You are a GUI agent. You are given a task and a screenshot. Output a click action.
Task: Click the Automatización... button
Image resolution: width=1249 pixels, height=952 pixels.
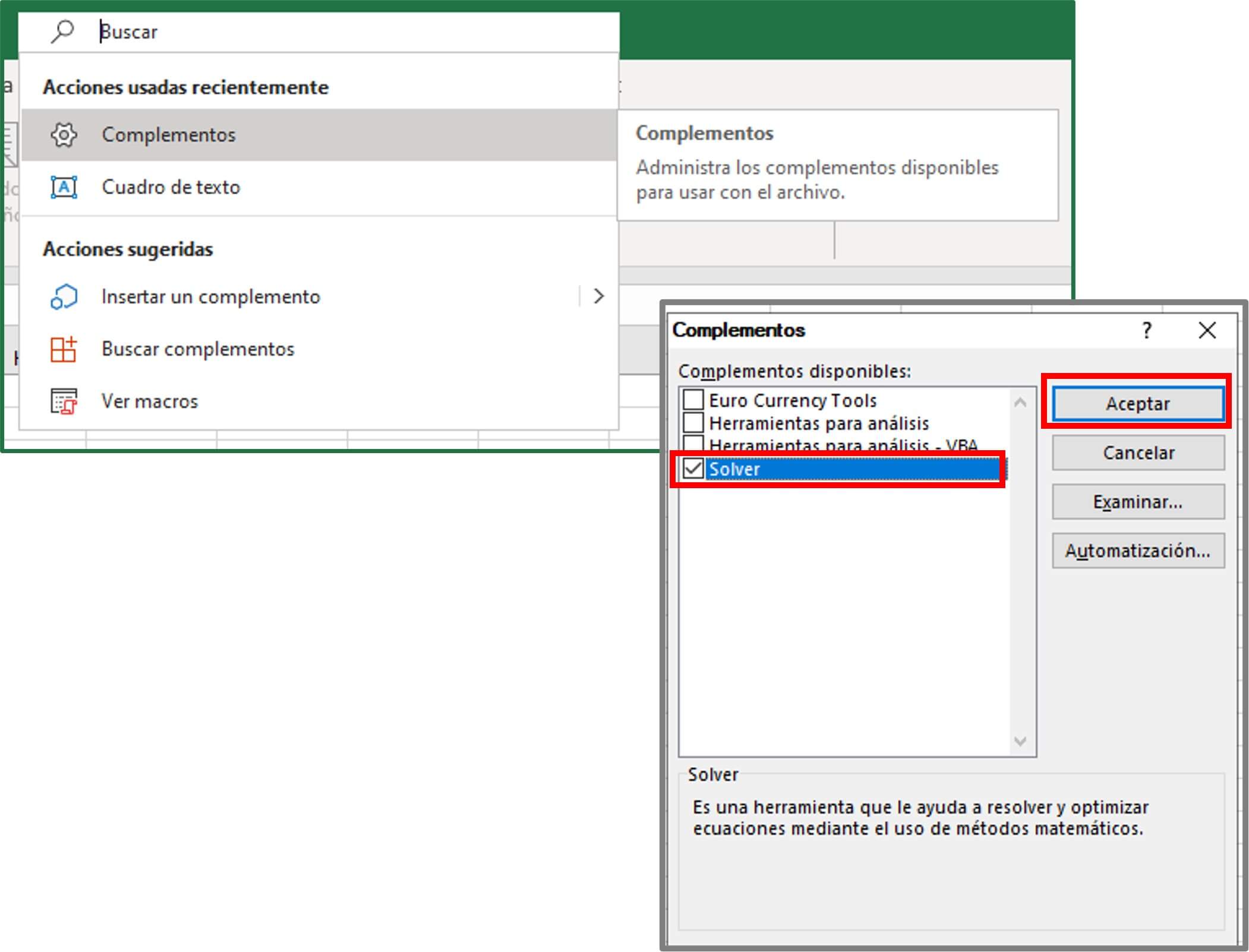pos(1138,551)
